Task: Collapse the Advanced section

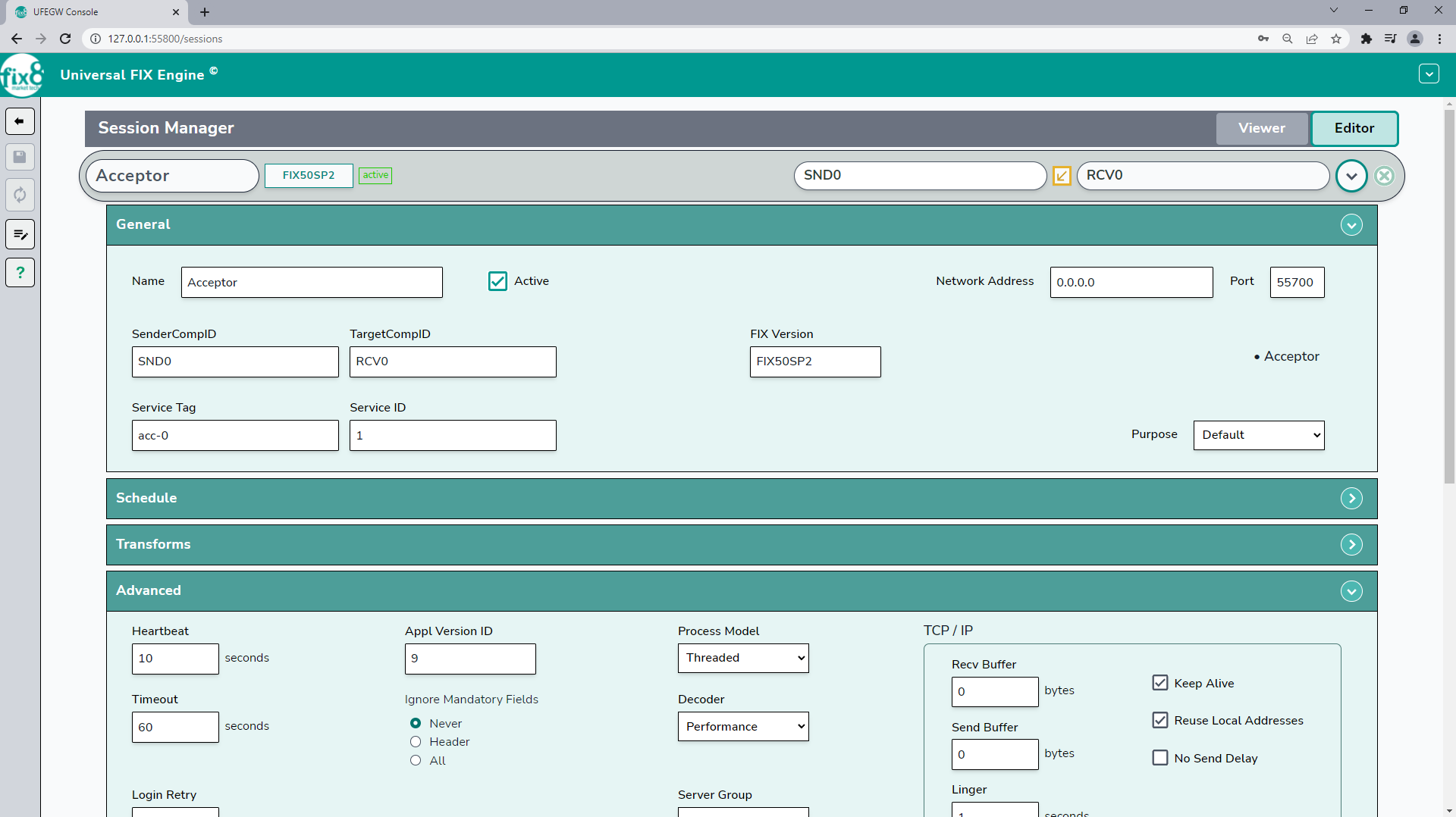Action: point(1351,591)
